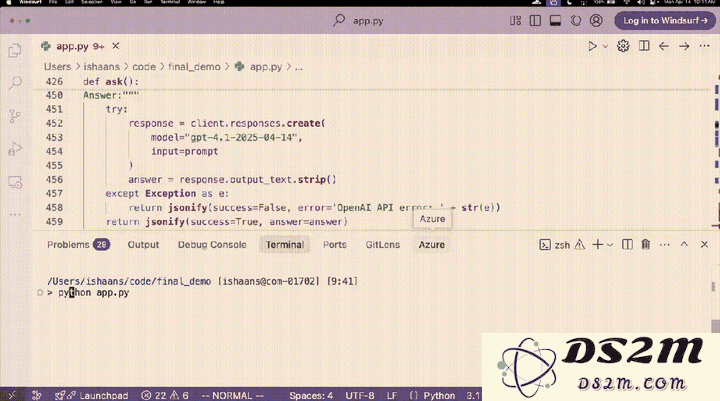Click line number 456 in gutter
This screenshot has height=401, width=720.
pyautogui.click(x=54, y=180)
